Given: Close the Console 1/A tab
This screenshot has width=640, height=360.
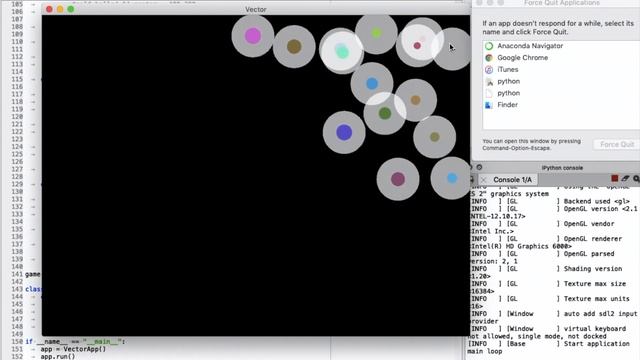Looking at the screenshot, I should pyautogui.click(x=484, y=180).
